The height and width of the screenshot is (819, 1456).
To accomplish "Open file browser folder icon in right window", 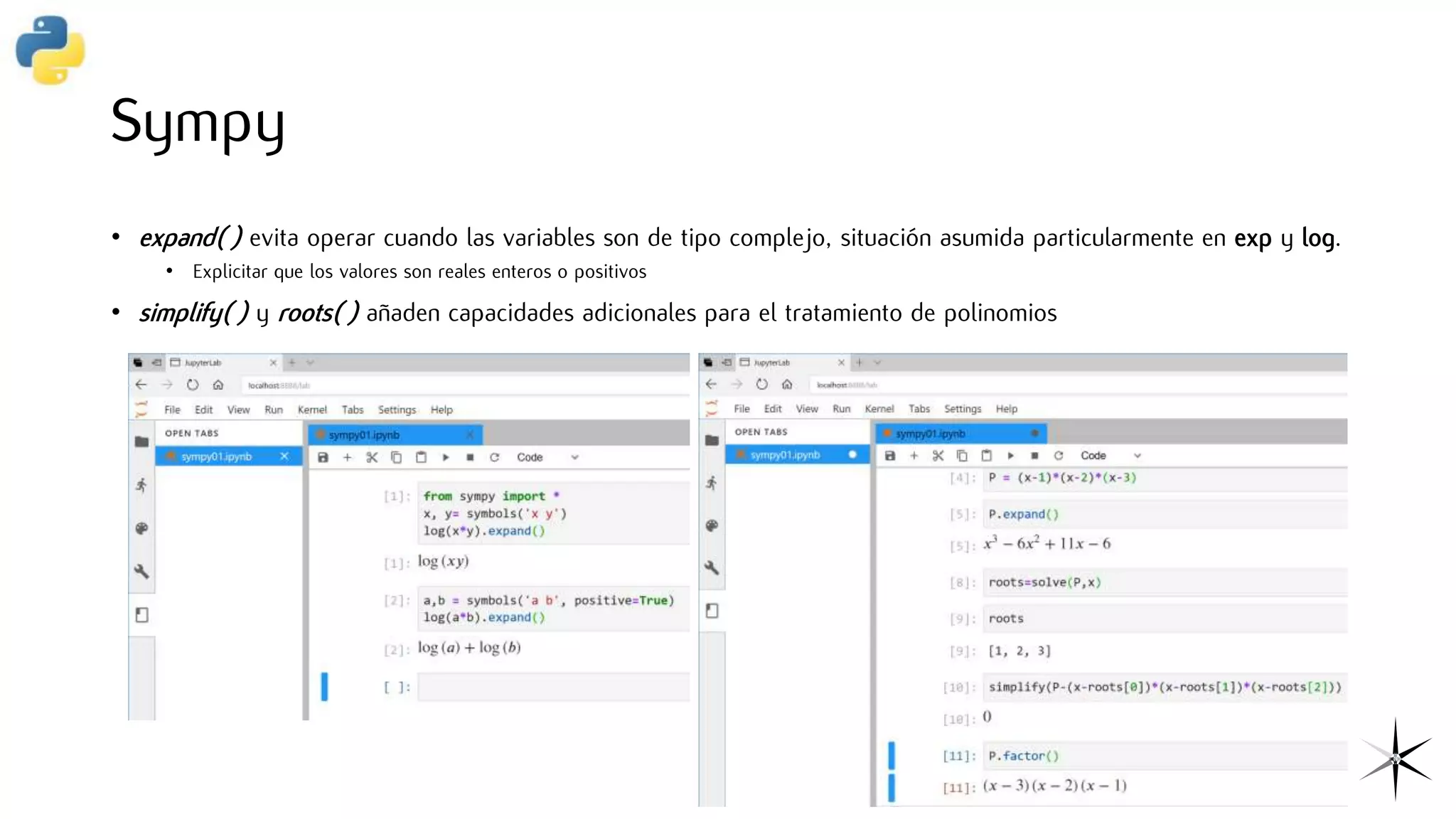I will (x=712, y=440).
